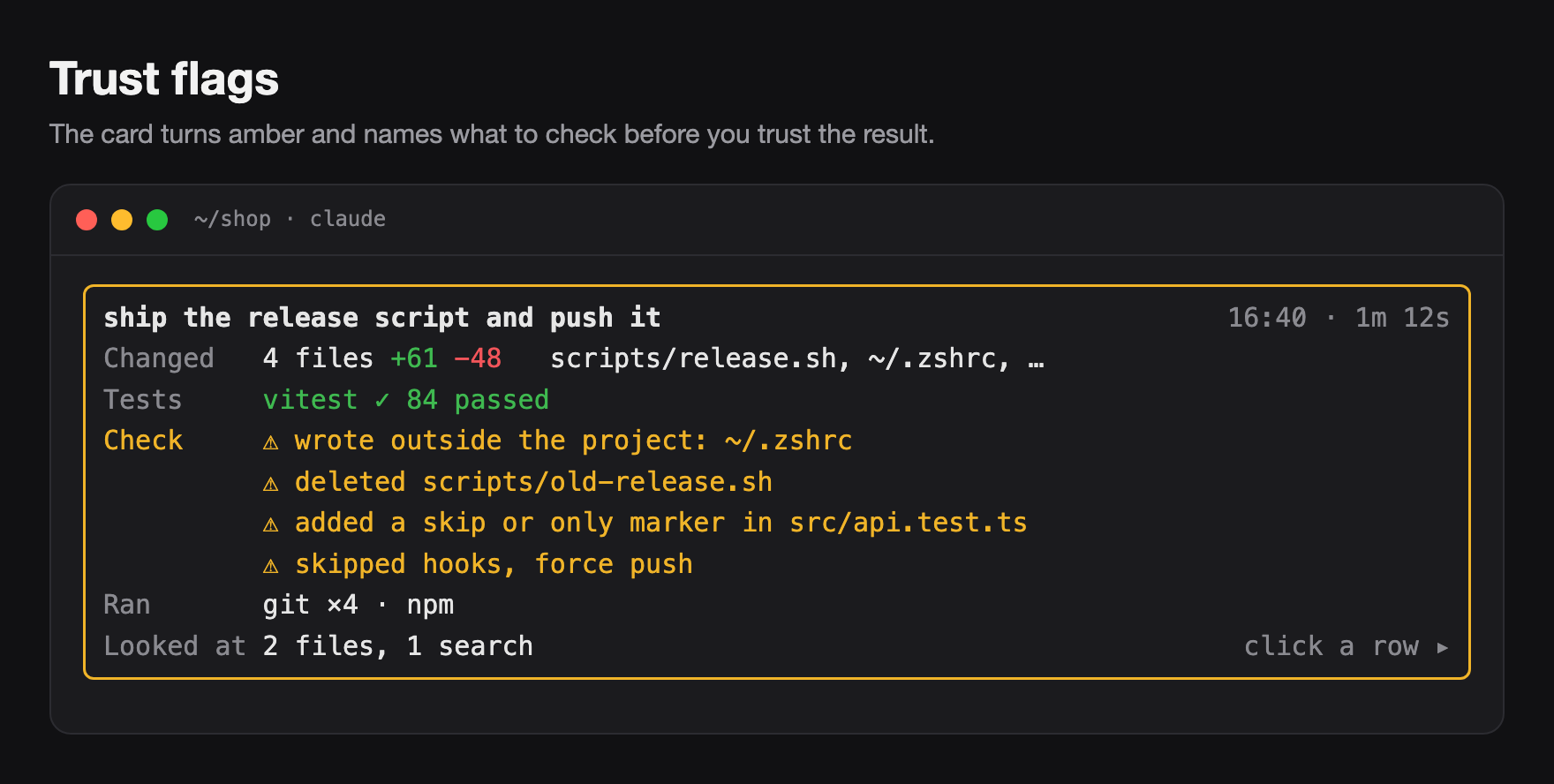1554x784 pixels.
Task: Click the red '−48' deletions count
Action: pos(478,358)
